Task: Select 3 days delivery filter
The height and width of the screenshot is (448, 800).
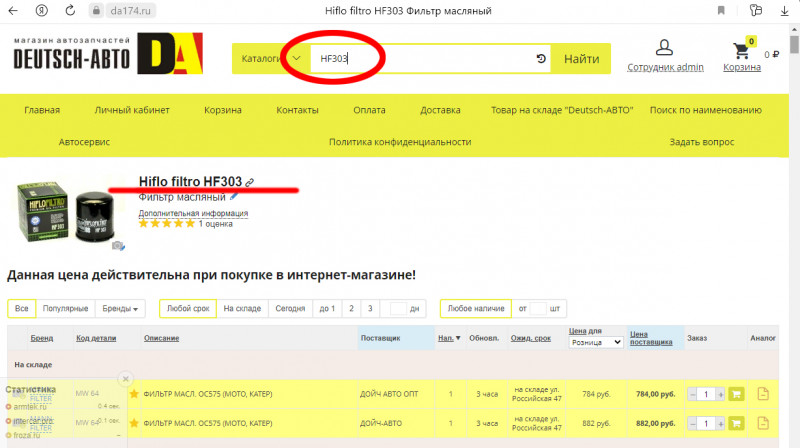Action: [370, 308]
